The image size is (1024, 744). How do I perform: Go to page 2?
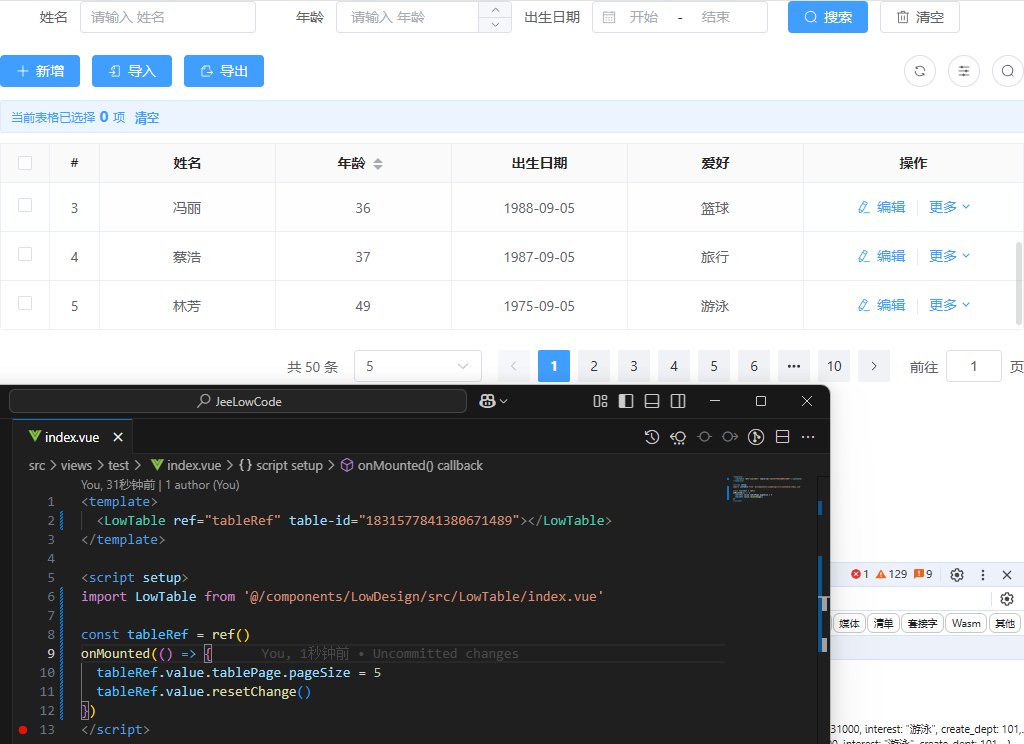click(594, 366)
